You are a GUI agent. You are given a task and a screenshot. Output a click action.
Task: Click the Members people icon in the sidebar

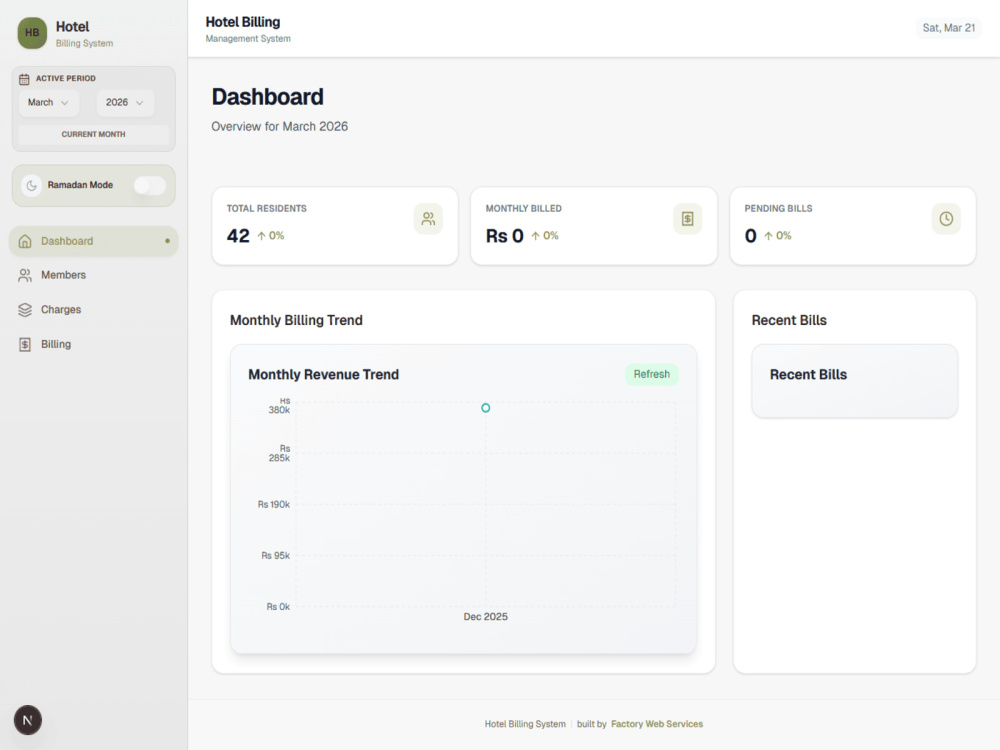pos(25,276)
